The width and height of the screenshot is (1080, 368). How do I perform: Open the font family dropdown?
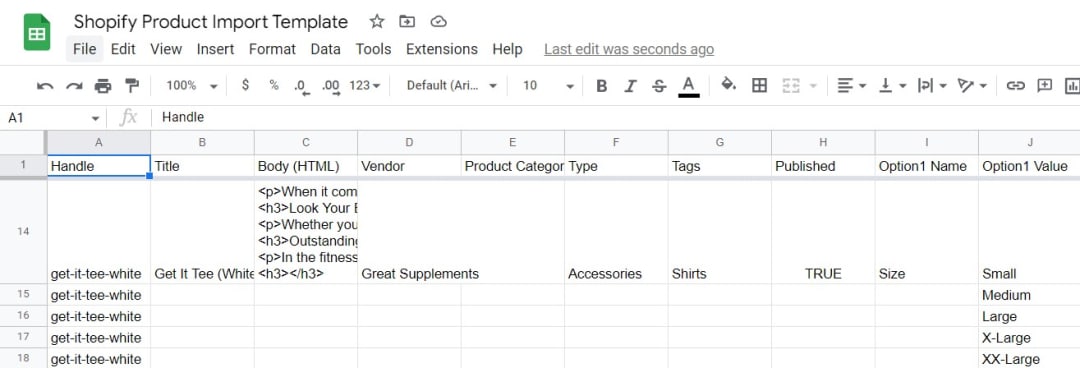[x=452, y=85]
